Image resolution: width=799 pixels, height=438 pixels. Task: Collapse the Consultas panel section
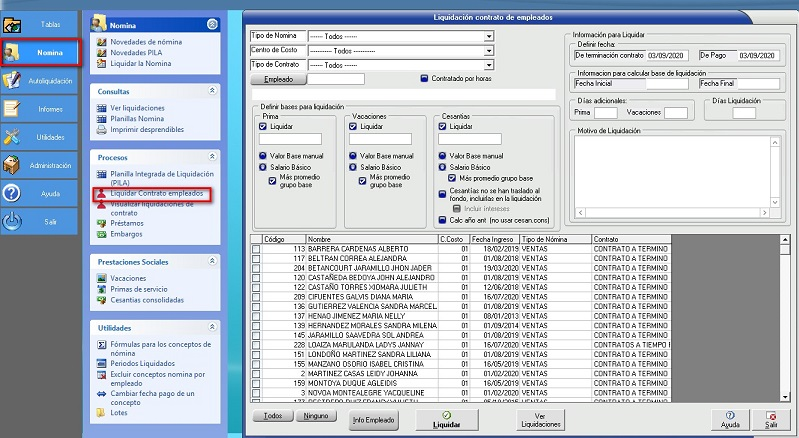click(212, 90)
